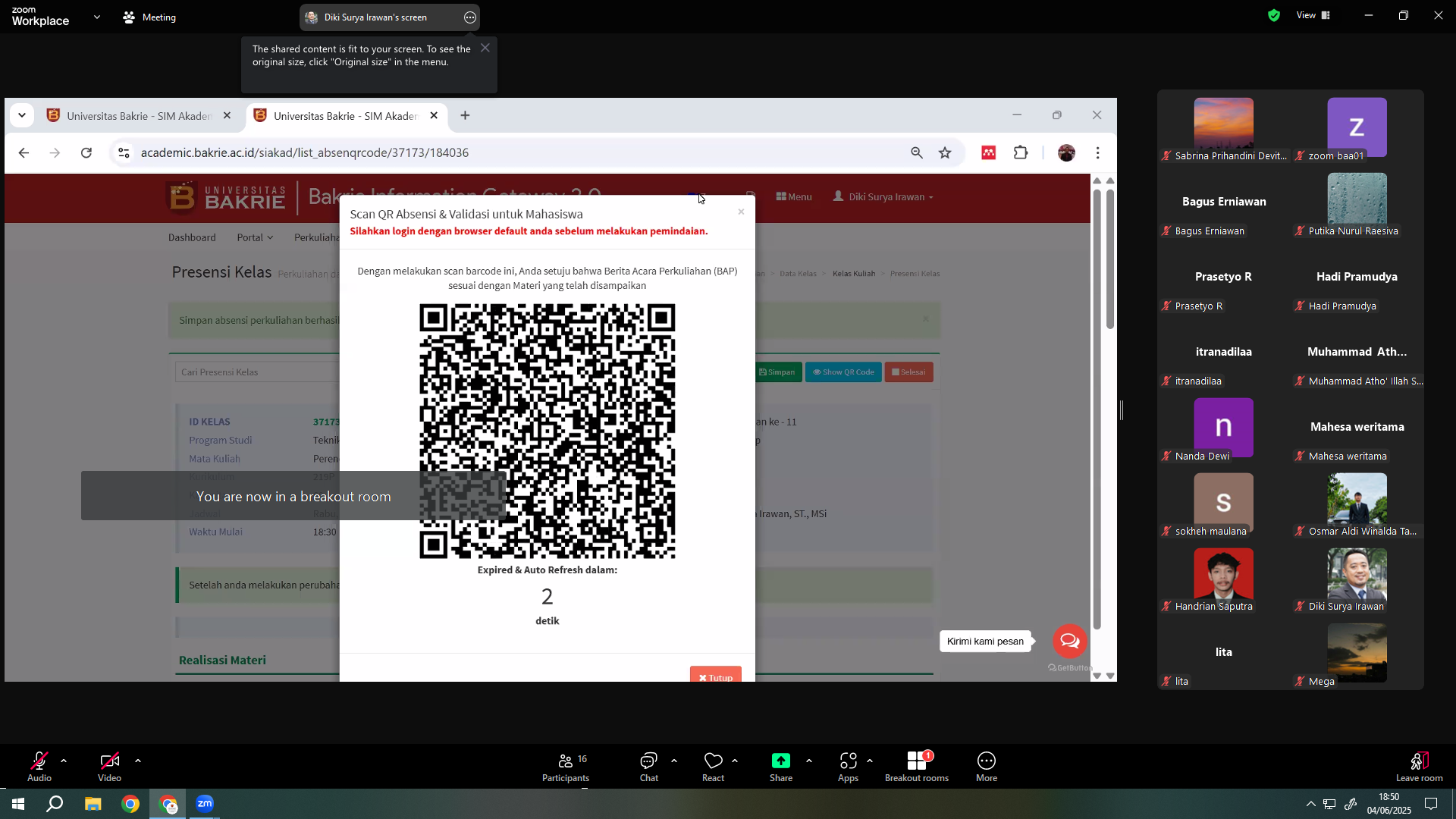Expand video options arrow
The width and height of the screenshot is (1456, 819).
point(138,761)
